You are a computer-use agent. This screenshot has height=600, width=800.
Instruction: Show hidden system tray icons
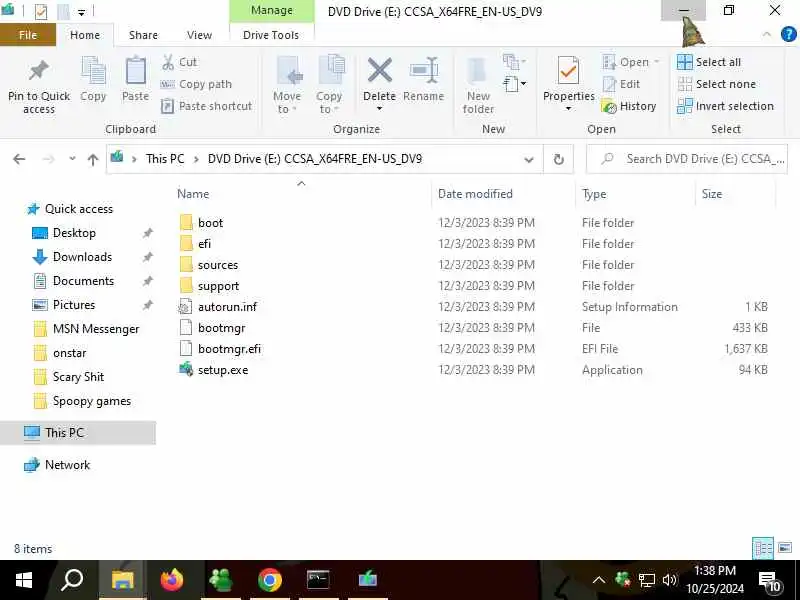(599, 580)
